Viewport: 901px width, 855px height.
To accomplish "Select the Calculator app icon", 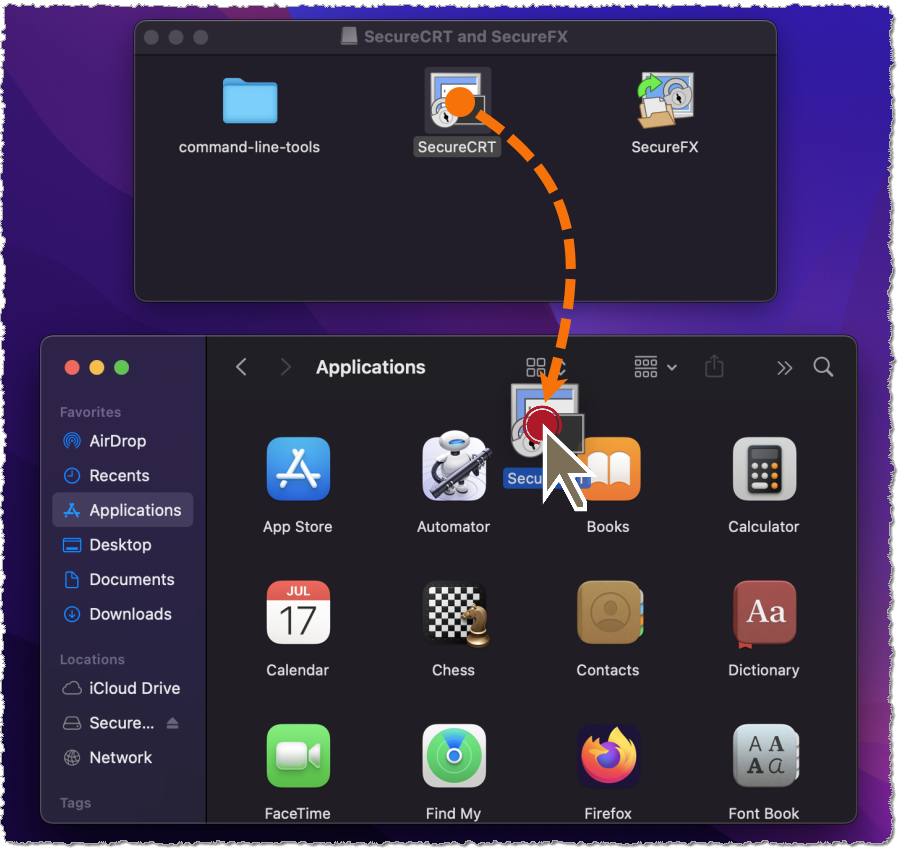I will (764, 469).
